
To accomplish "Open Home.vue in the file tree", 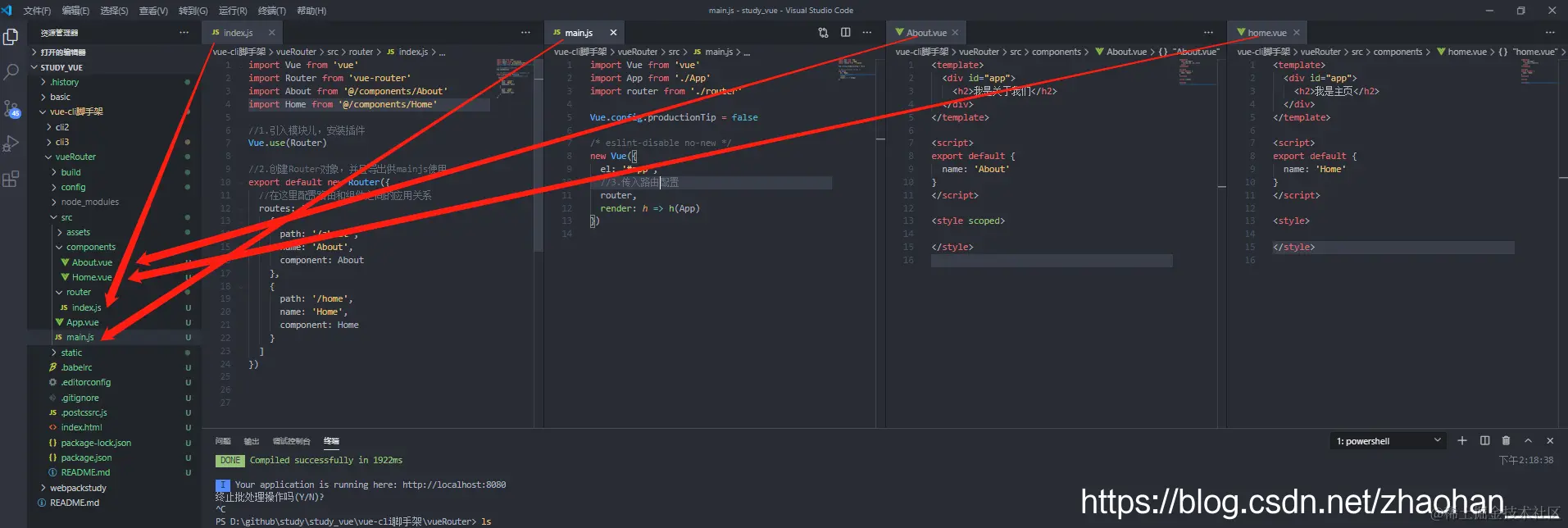I will coord(114,277).
